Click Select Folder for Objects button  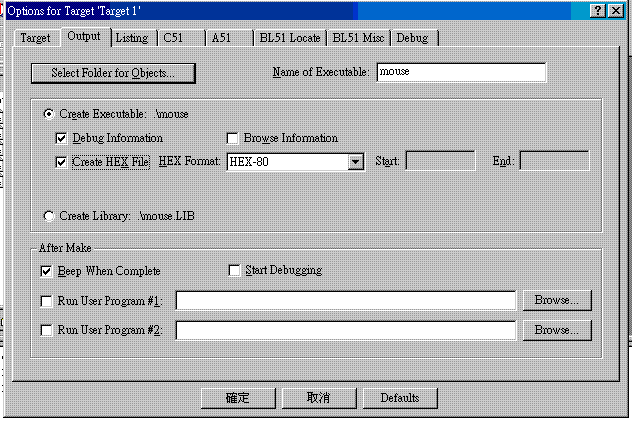pyautogui.click(x=112, y=73)
